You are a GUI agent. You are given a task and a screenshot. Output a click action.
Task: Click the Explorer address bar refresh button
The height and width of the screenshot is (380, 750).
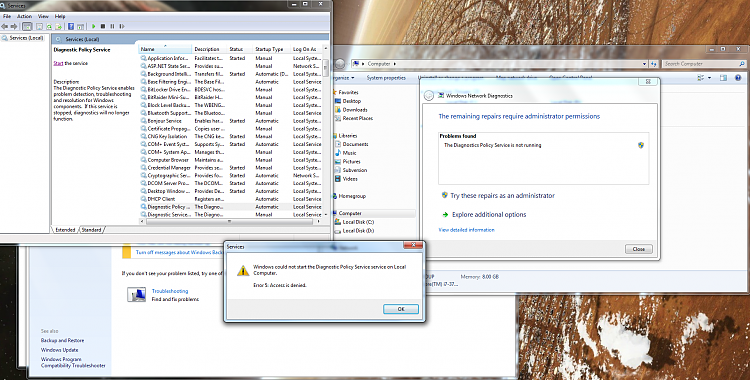click(x=653, y=64)
